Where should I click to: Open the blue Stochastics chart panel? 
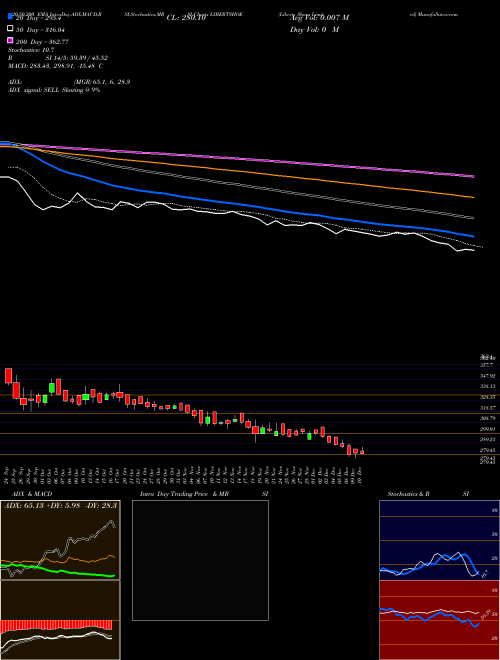440,540
